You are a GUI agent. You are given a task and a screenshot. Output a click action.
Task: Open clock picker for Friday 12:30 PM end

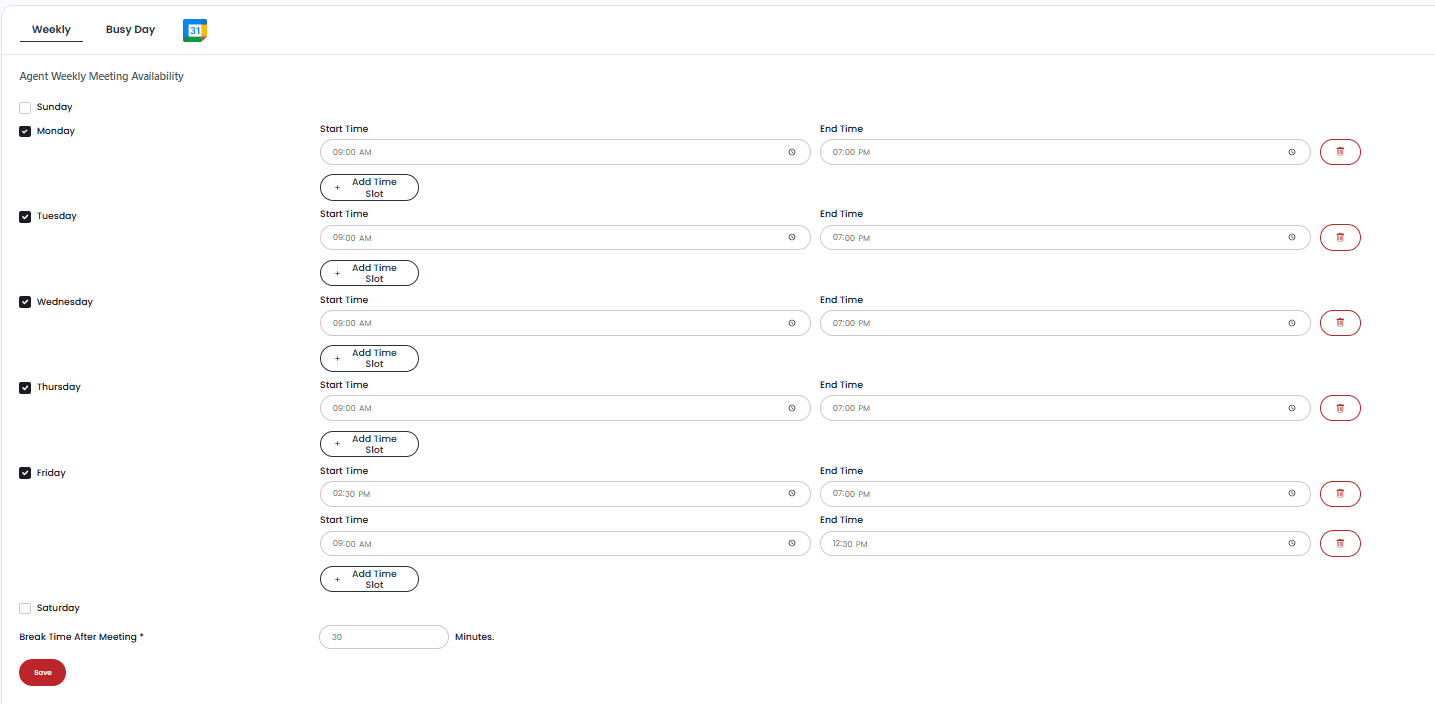1291,544
